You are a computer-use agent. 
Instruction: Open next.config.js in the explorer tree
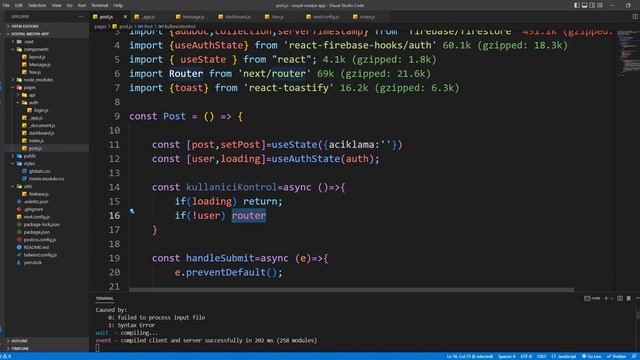tap(37, 217)
